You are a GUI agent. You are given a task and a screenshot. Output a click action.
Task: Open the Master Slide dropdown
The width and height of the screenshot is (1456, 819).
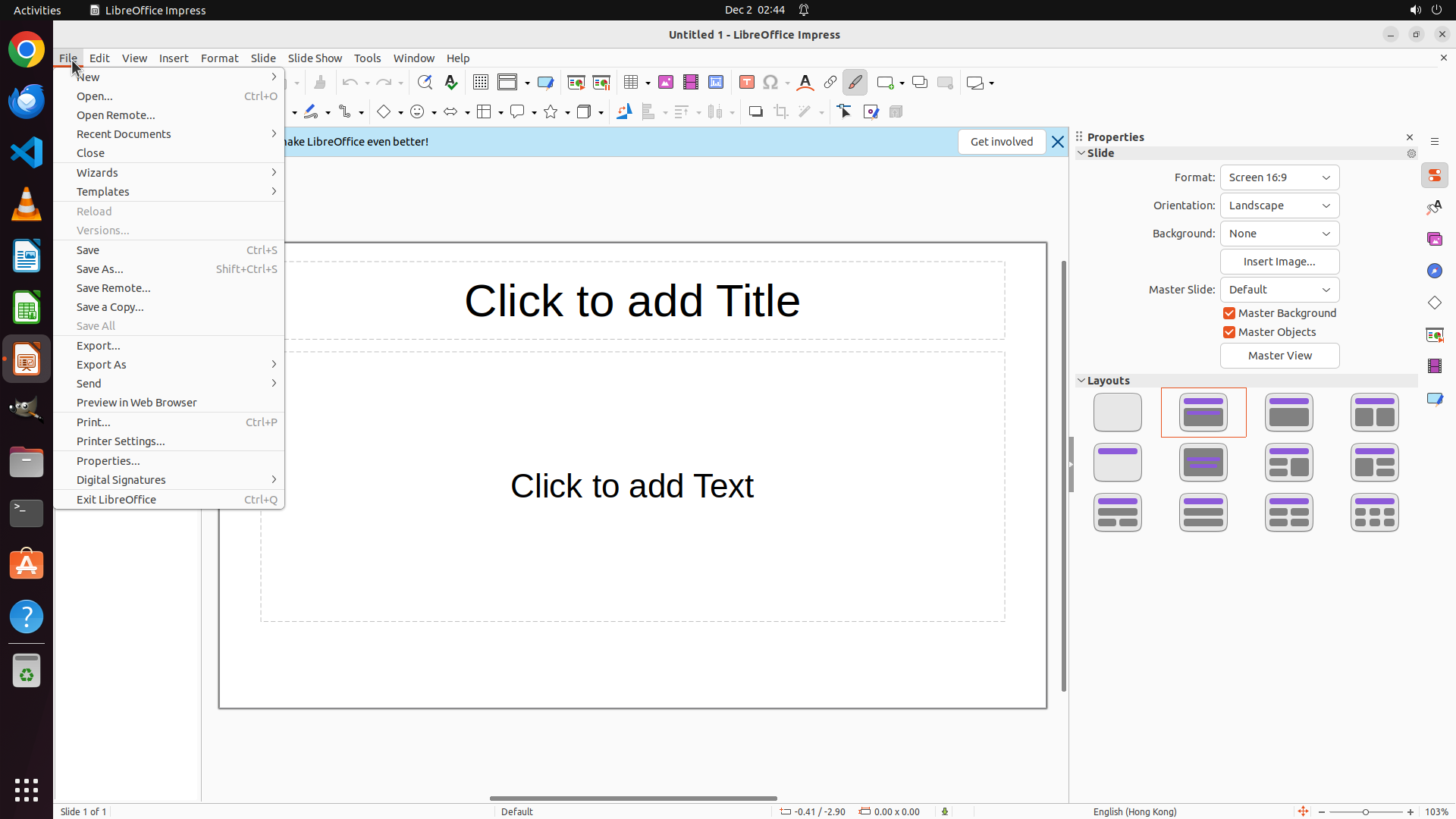(1279, 290)
